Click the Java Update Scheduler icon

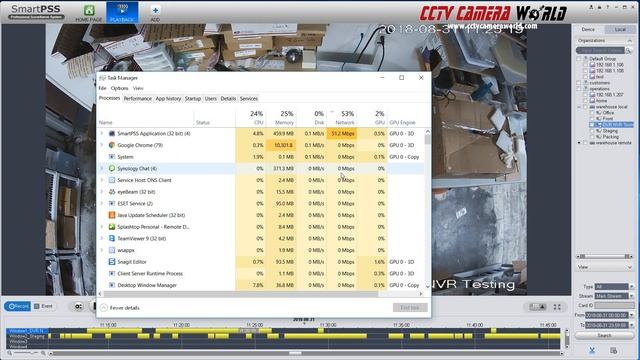click(x=112, y=215)
